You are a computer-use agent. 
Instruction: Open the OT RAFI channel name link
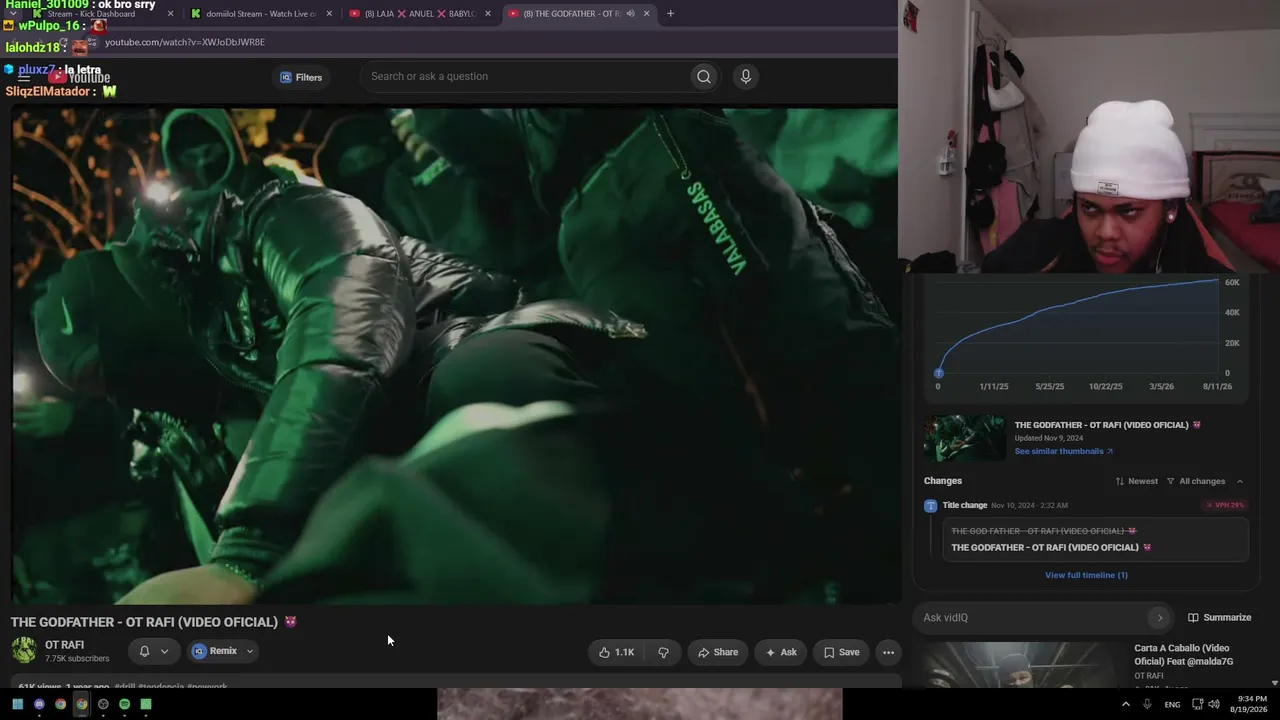point(64,645)
